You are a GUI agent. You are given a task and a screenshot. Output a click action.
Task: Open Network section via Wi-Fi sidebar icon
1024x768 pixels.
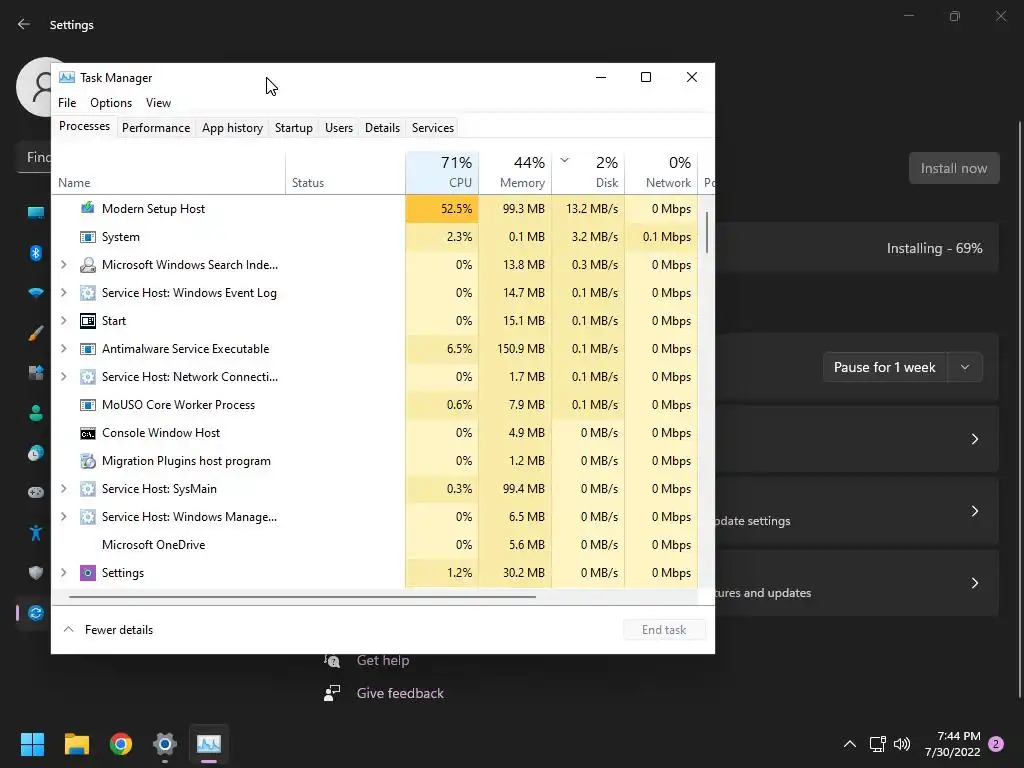coord(36,293)
